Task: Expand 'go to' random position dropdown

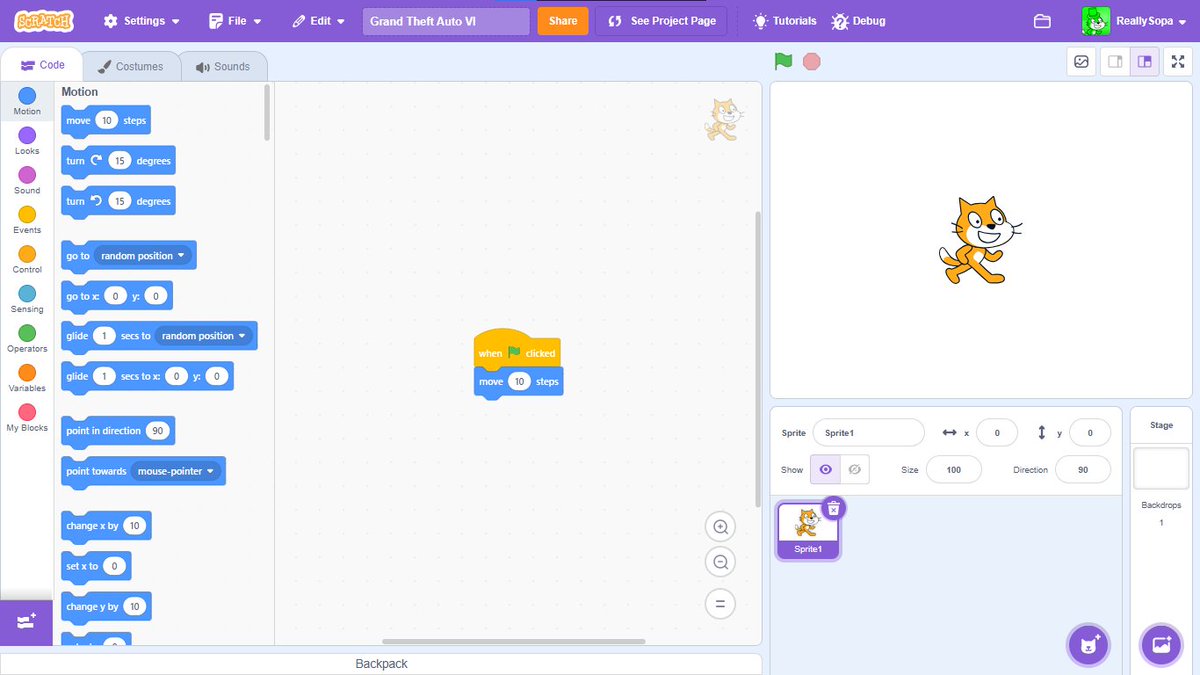Action: [143, 256]
